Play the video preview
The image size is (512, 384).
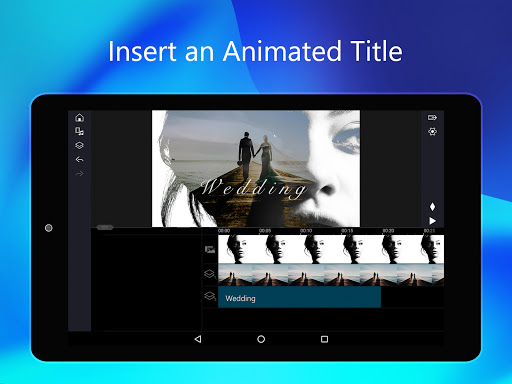432,221
